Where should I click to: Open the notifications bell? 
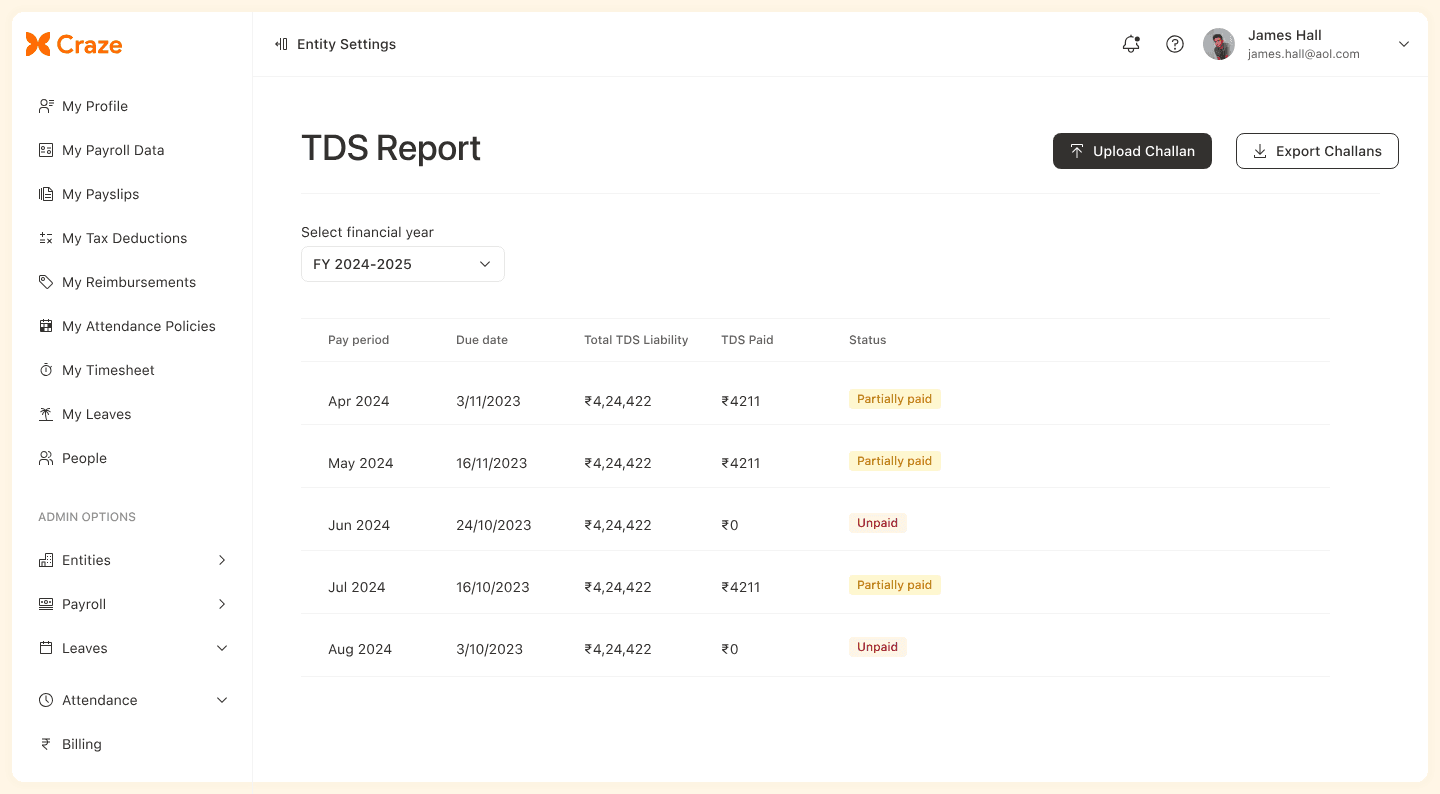1131,44
